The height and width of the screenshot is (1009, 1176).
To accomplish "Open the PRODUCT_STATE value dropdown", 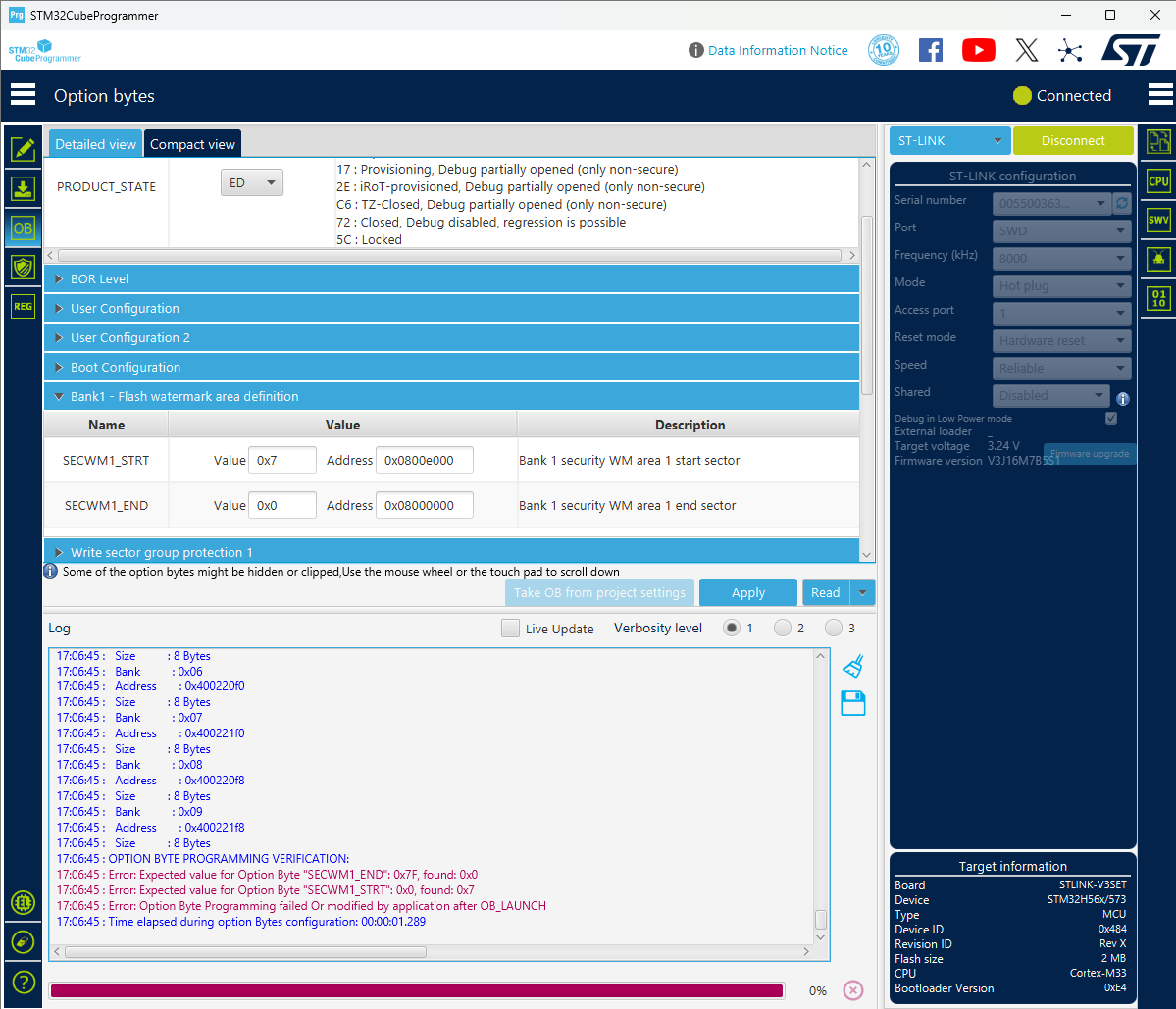I will coord(251,181).
